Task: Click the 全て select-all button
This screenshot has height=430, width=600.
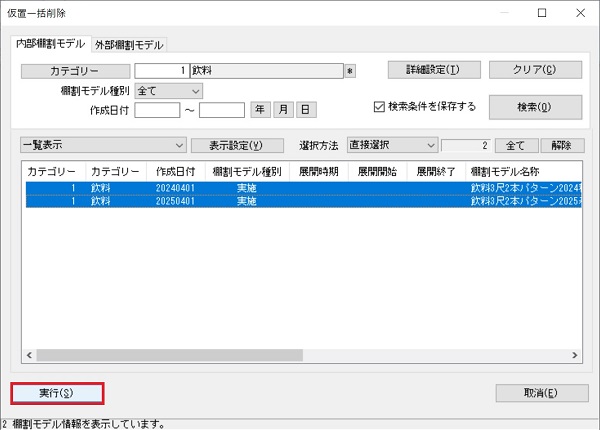Action: click(516, 145)
